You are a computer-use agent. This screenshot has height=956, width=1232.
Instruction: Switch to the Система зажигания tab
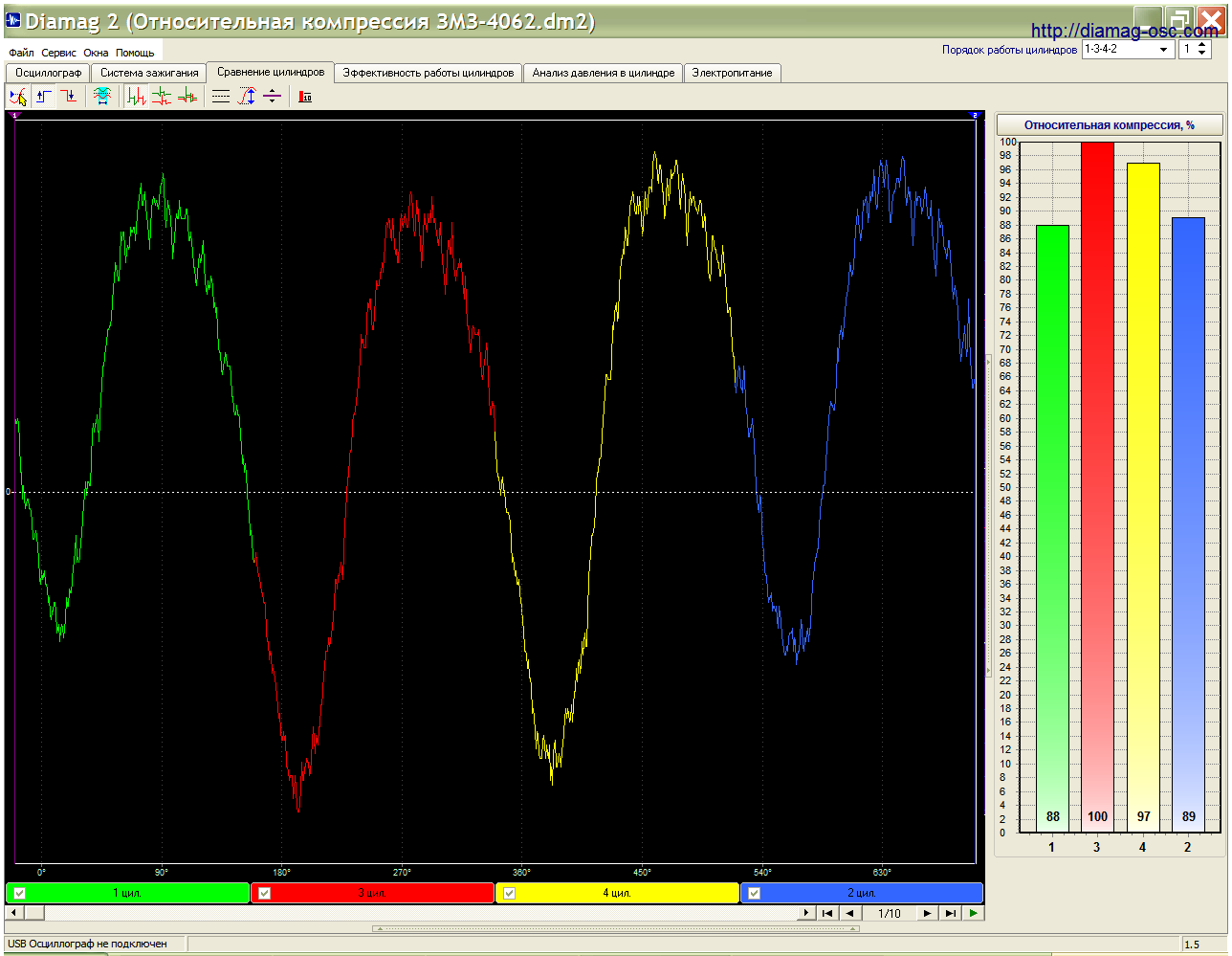tap(149, 73)
